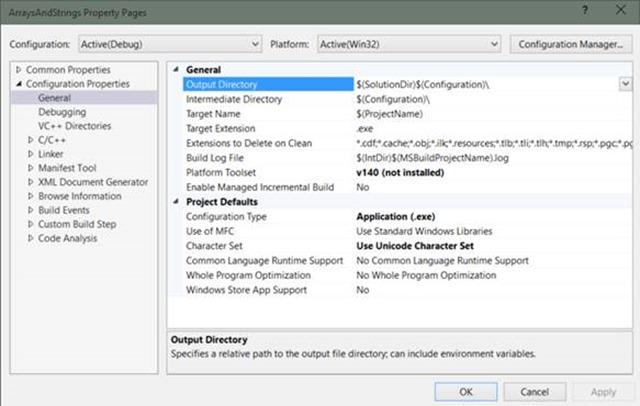The width and height of the screenshot is (640, 406).
Task: Collapse the General property section
Action: (178, 70)
